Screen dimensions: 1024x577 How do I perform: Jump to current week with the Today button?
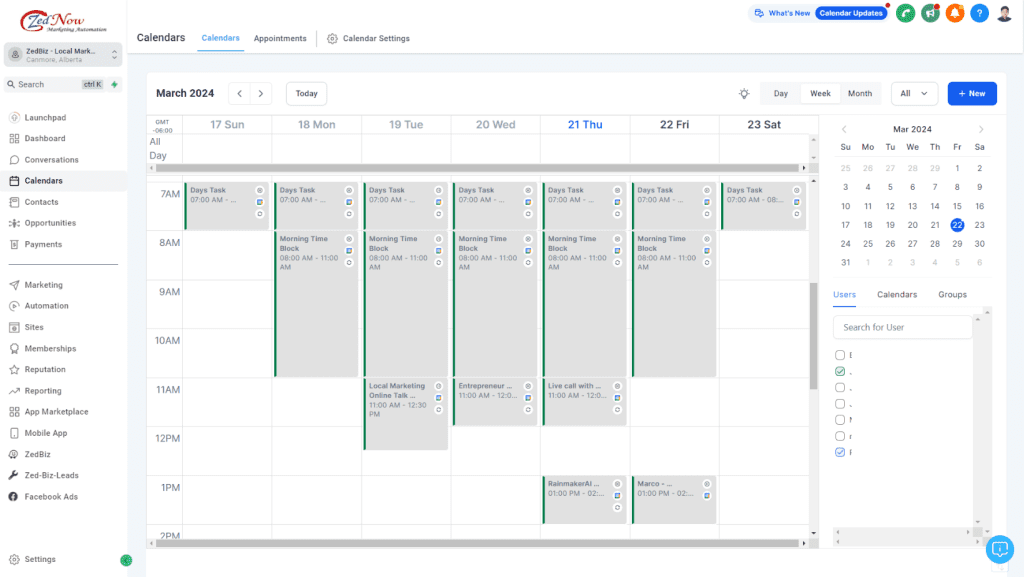coord(306,93)
